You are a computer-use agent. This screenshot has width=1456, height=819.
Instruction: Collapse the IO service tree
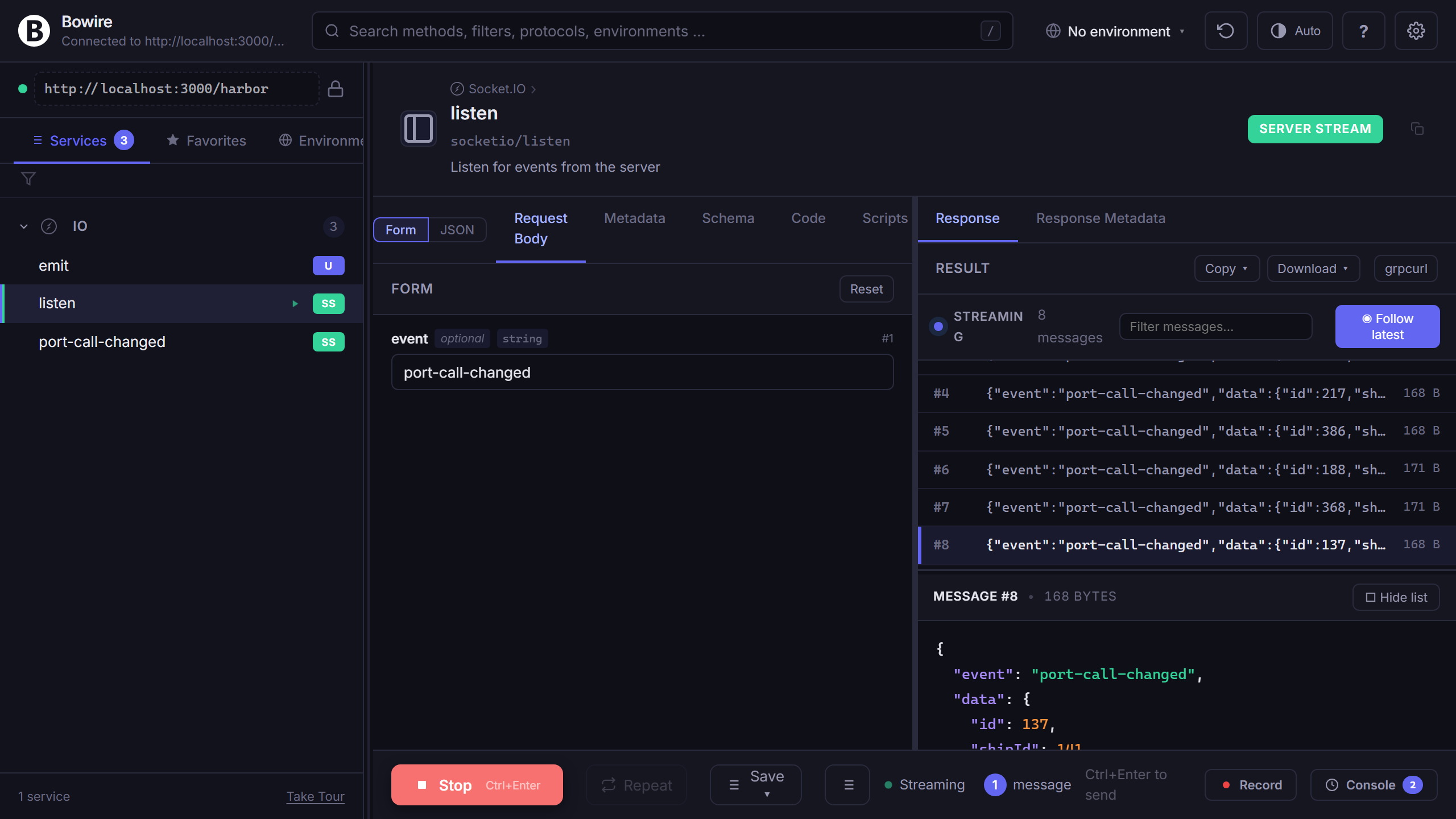[x=24, y=226]
